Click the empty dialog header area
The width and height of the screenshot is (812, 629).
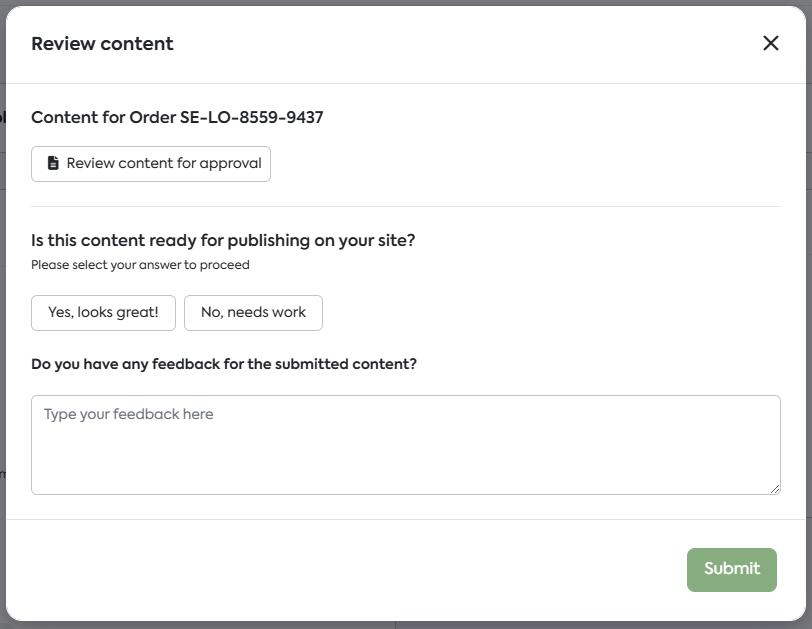tap(450, 44)
